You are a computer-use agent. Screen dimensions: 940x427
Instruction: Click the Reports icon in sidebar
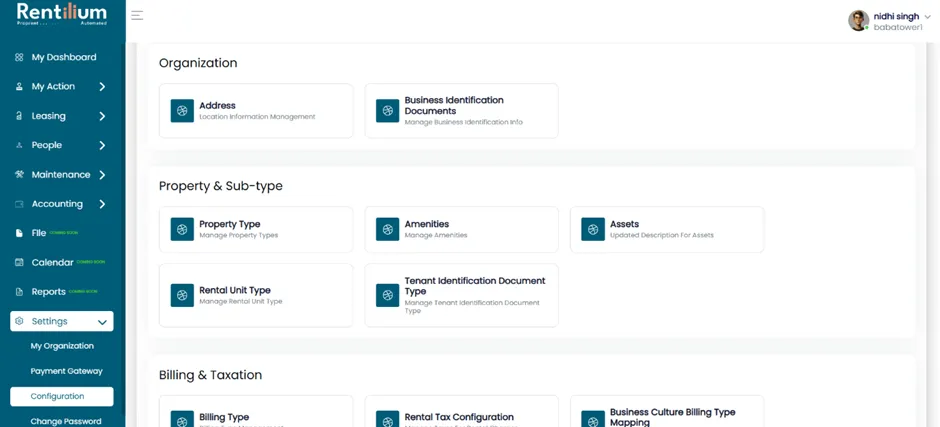coord(19,291)
